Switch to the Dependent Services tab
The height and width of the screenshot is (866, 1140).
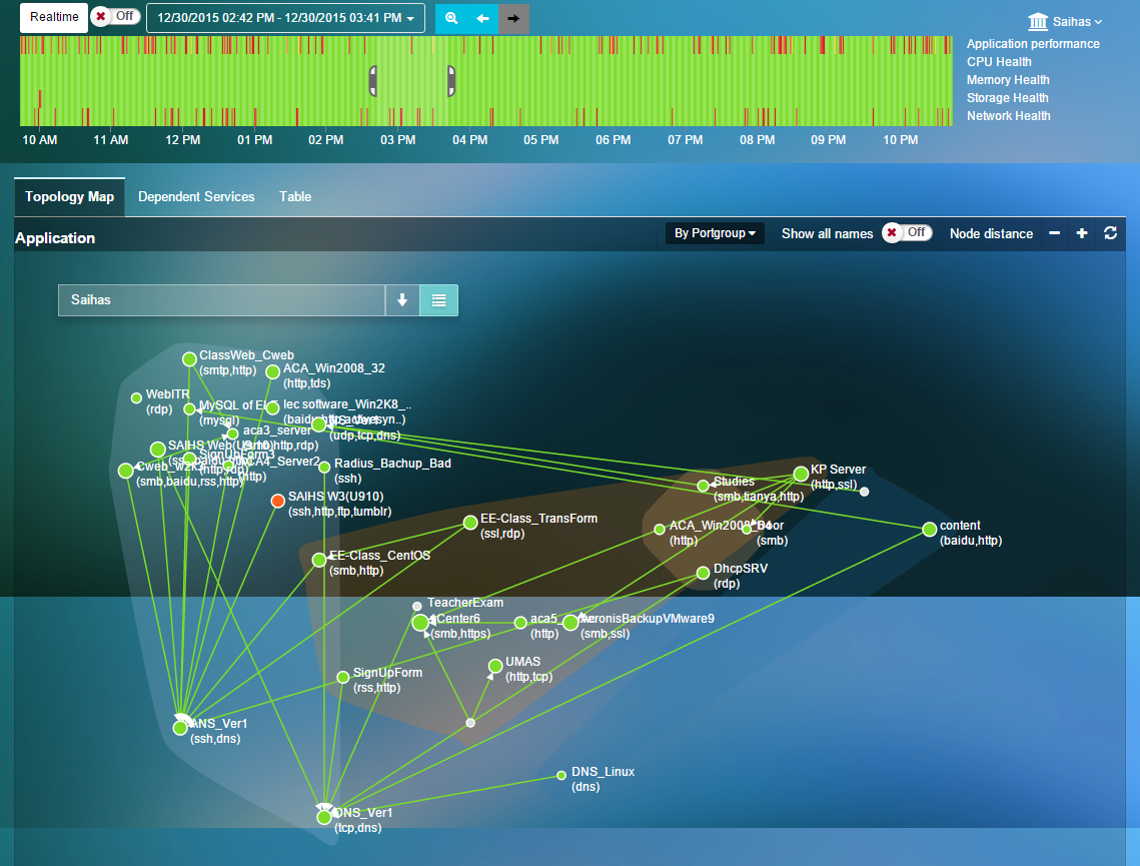click(x=196, y=197)
